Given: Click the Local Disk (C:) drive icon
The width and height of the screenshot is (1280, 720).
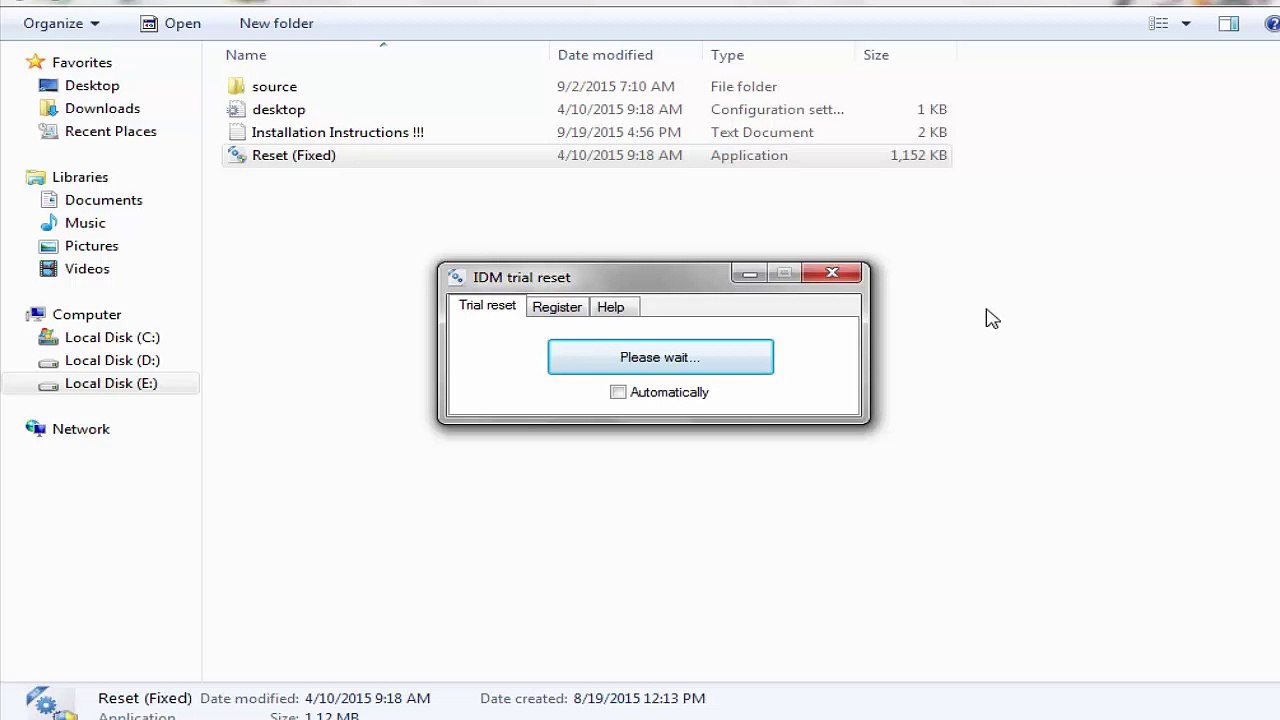Looking at the screenshot, I should pos(48,337).
